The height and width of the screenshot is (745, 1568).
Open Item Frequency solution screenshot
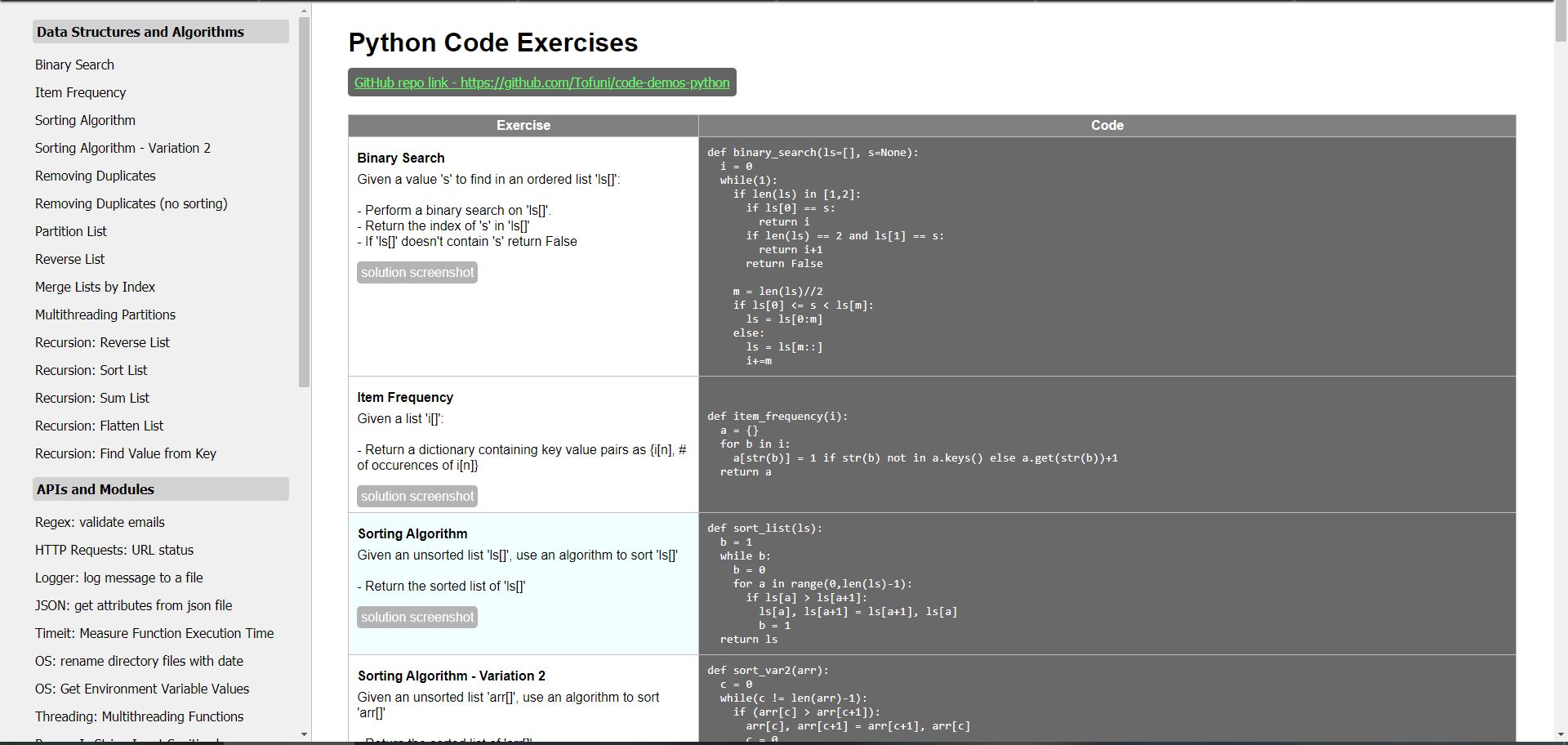point(416,497)
